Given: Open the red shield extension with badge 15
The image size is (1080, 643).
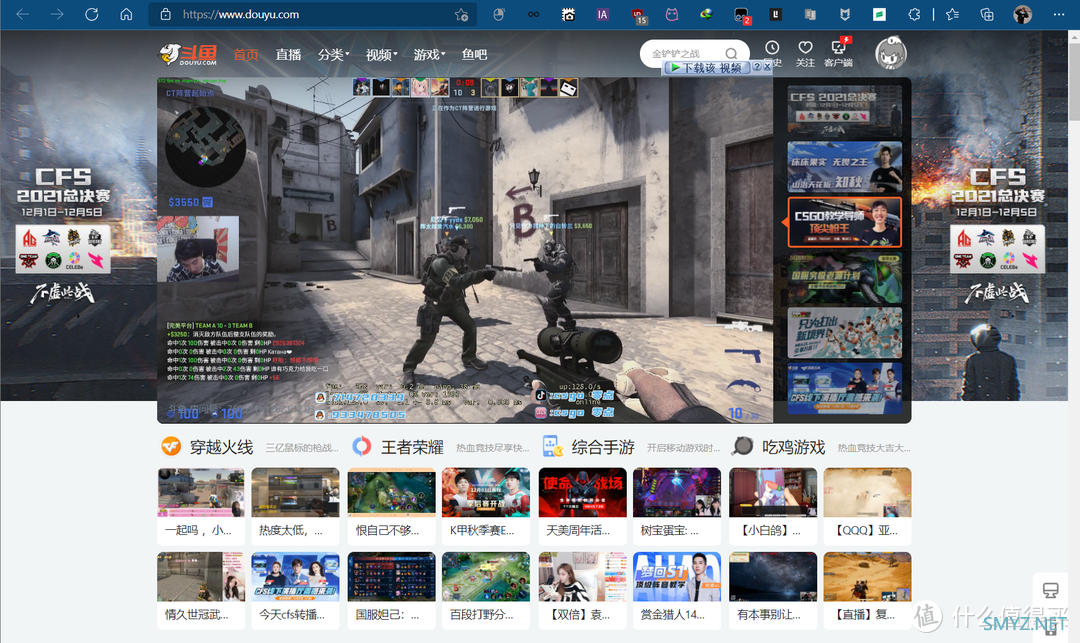Looking at the screenshot, I should (x=638, y=15).
